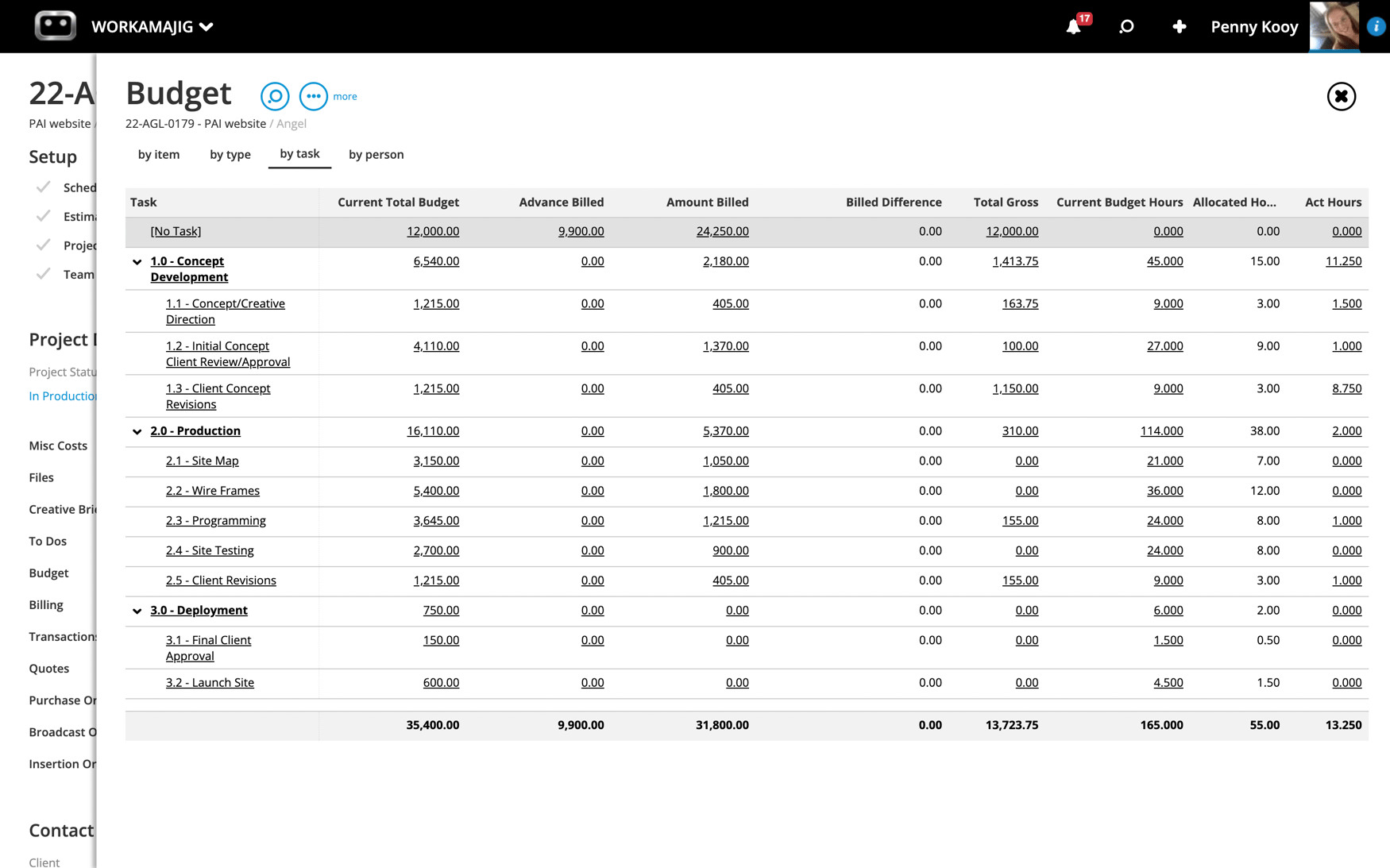This screenshot has height=868, width=1390.
Task: Select the by type tab
Action: tap(230, 154)
